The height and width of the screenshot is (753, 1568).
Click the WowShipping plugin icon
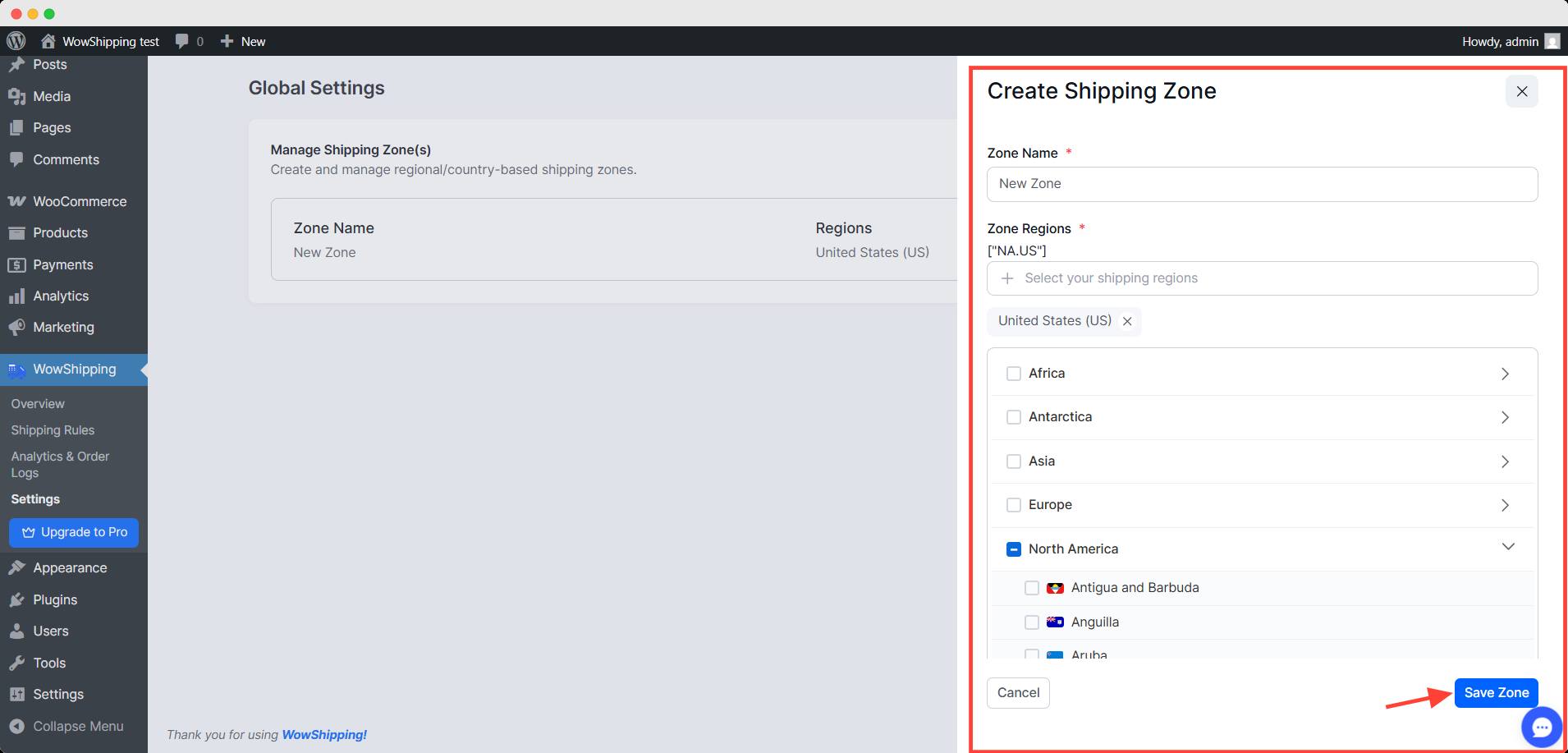(16, 370)
